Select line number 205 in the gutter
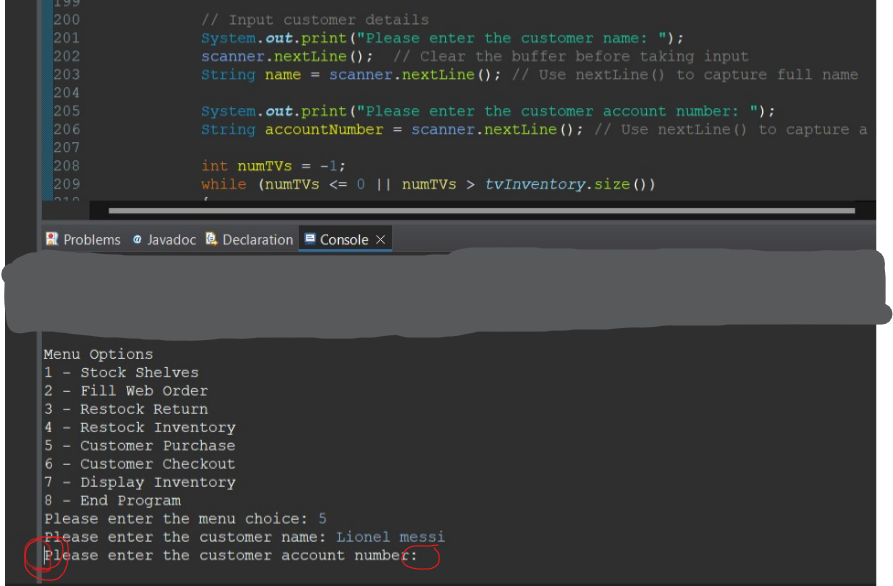This screenshot has height=586, width=893. (x=65, y=111)
